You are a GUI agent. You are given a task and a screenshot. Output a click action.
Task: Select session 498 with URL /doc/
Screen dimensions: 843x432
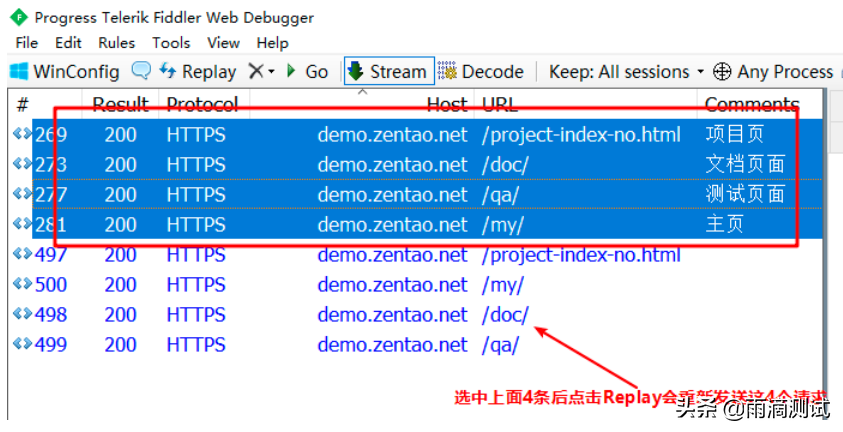[x=505, y=315]
